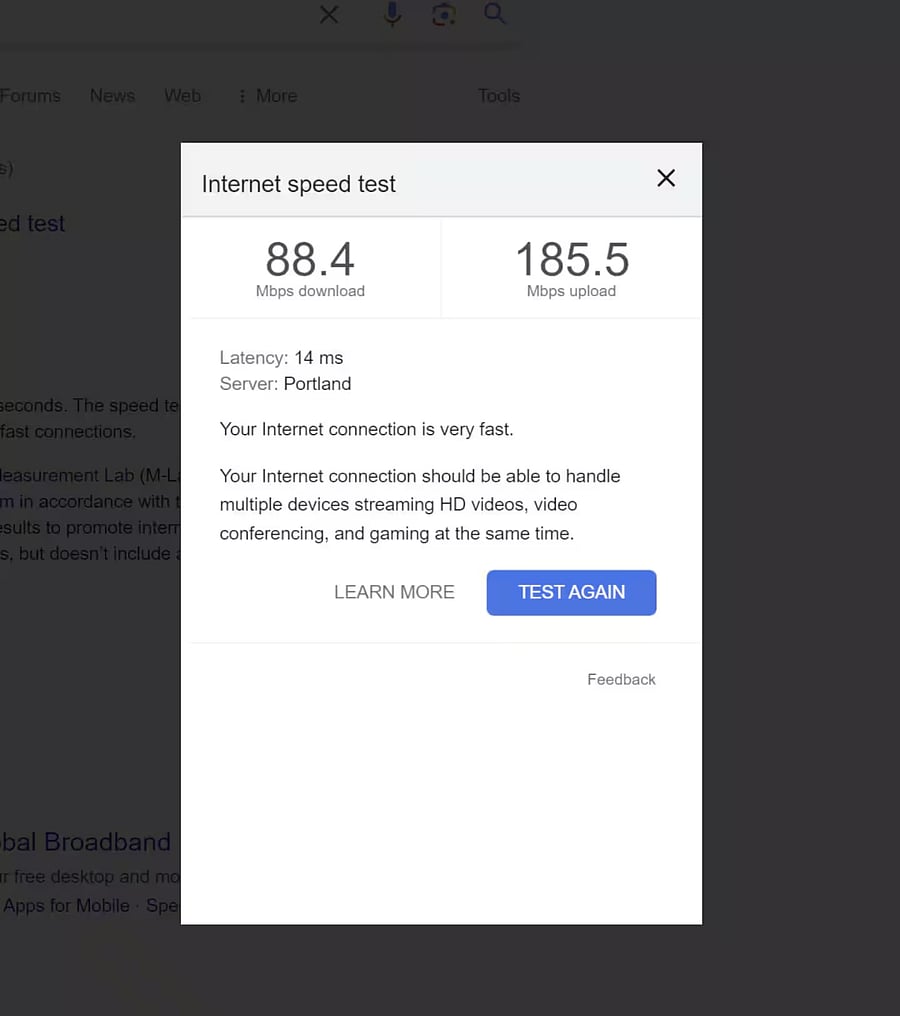Click the Internet speed test dialog title
Screen dimensions: 900x1016
point(298,184)
